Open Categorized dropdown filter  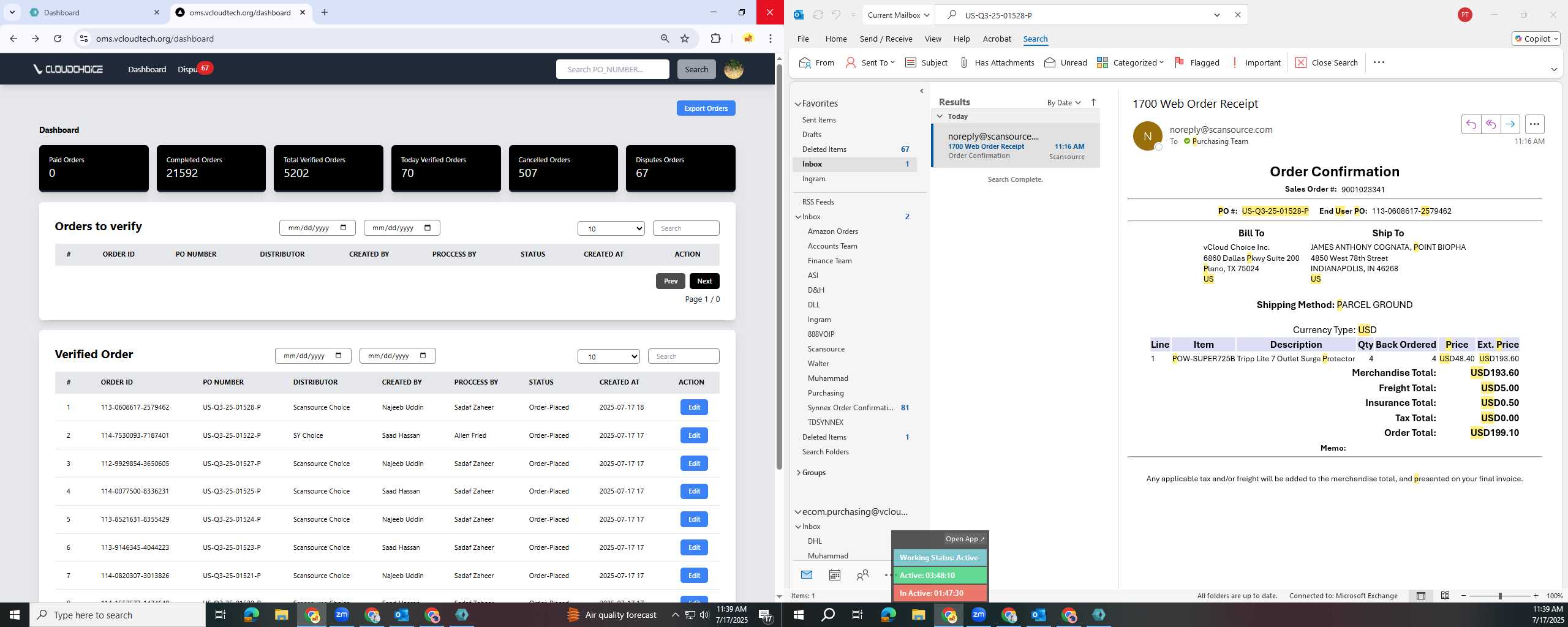click(x=1130, y=62)
